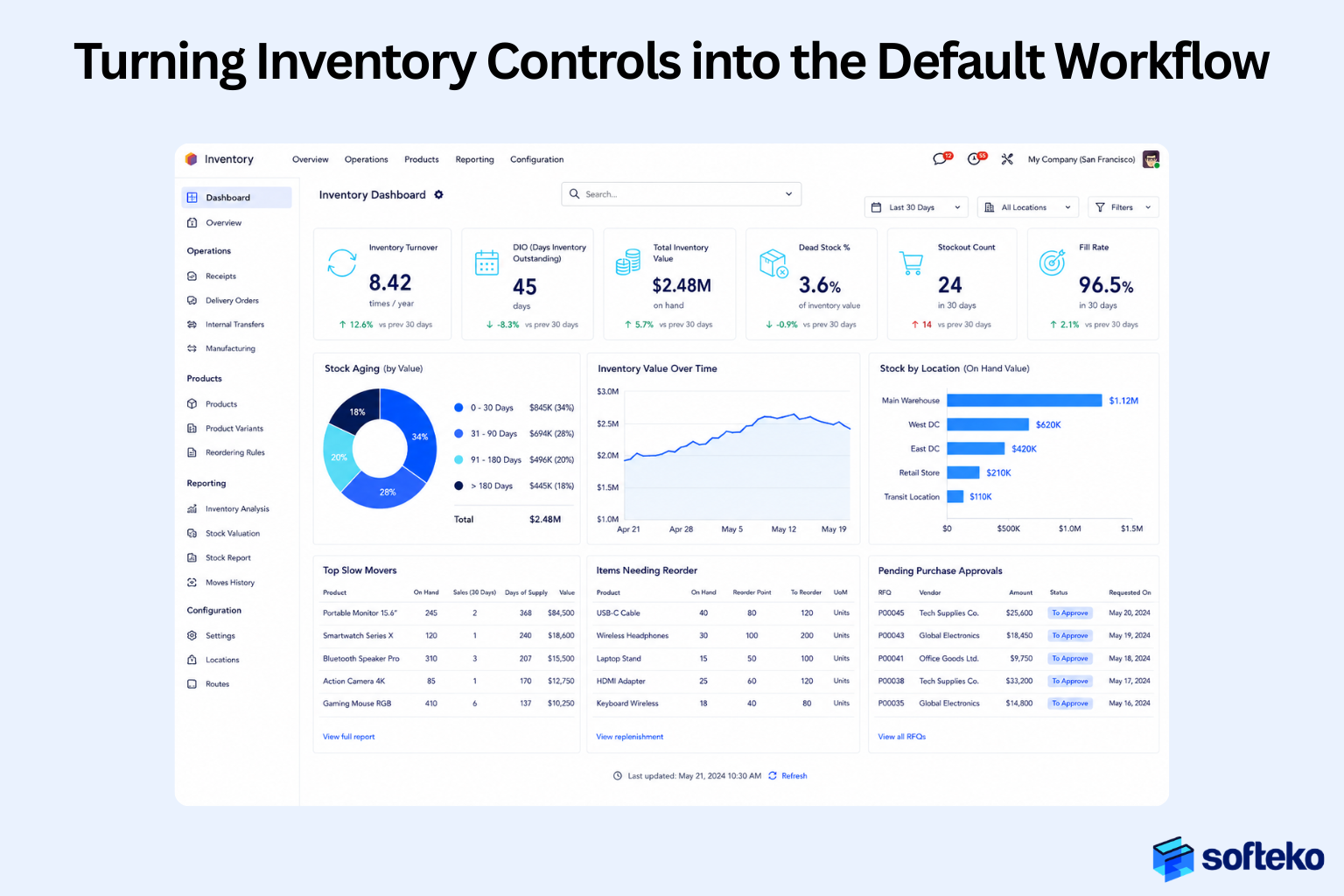Click To Approve for RFQ P00045
The width and height of the screenshot is (1344, 896).
pos(1070,613)
